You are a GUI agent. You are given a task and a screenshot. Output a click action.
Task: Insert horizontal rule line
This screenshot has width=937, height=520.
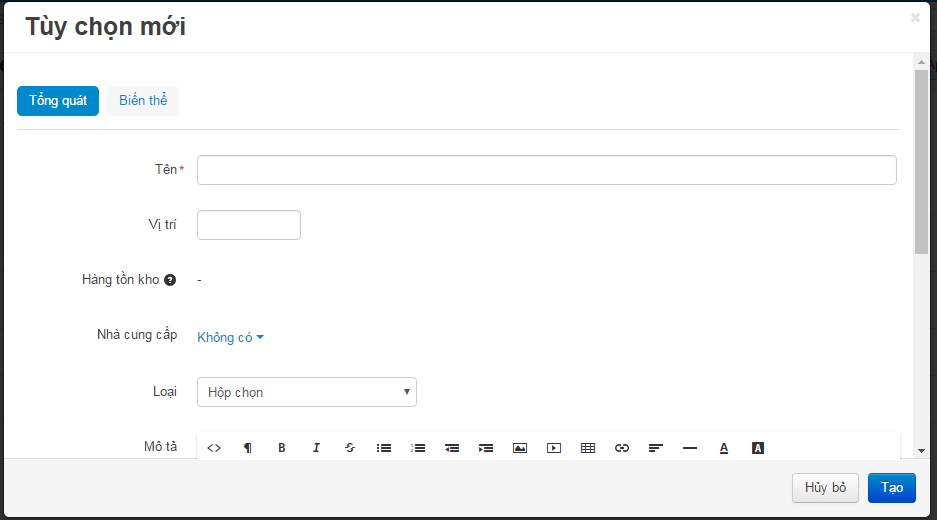tap(690, 448)
